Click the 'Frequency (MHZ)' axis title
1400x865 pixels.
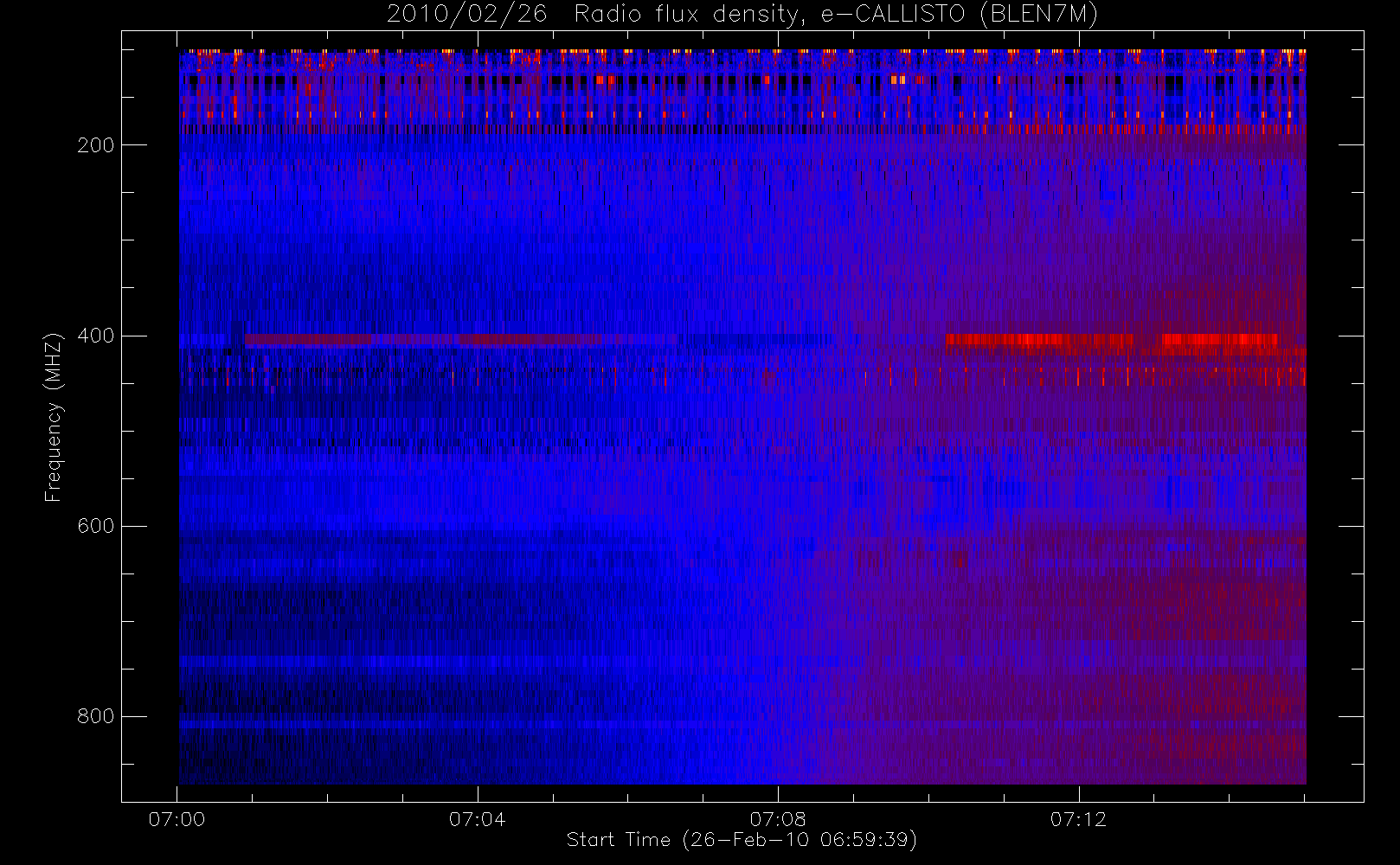click(x=54, y=417)
